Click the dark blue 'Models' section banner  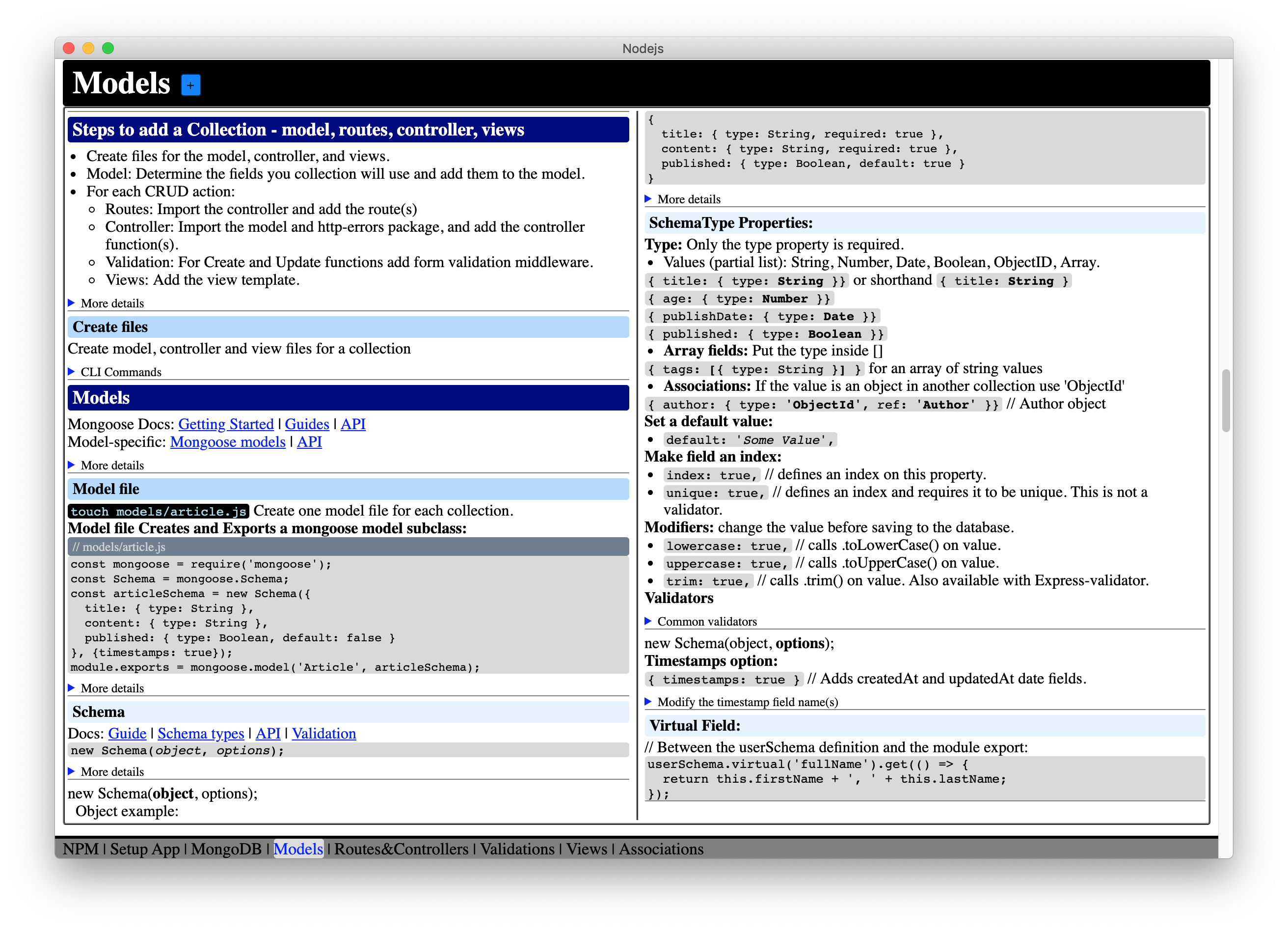coord(348,398)
